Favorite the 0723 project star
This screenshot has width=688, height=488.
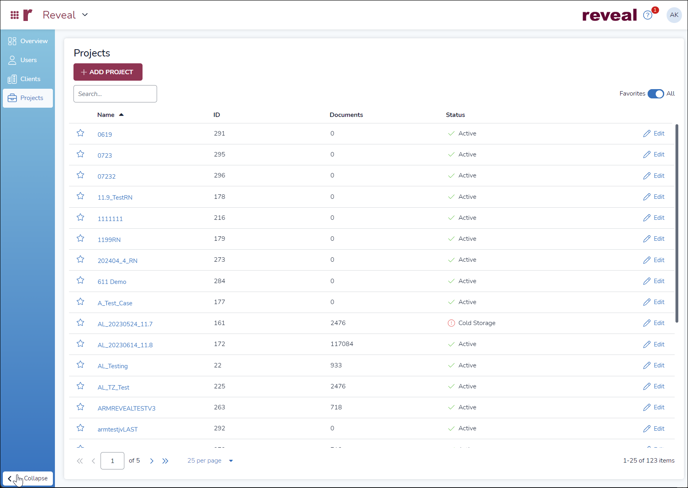click(81, 155)
